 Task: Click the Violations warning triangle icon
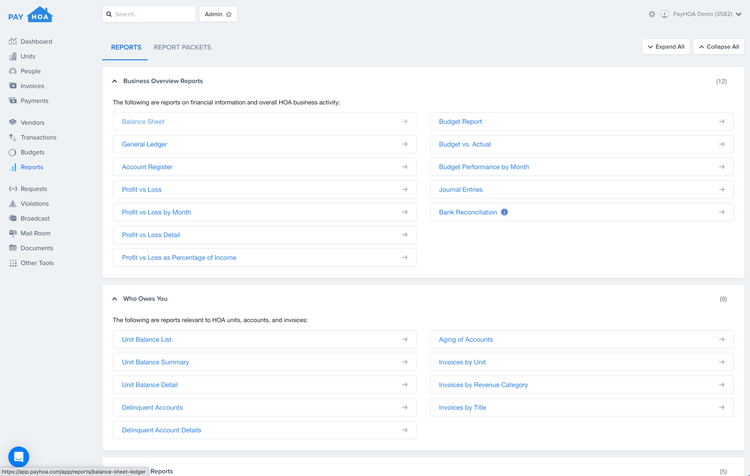(x=13, y=204)
